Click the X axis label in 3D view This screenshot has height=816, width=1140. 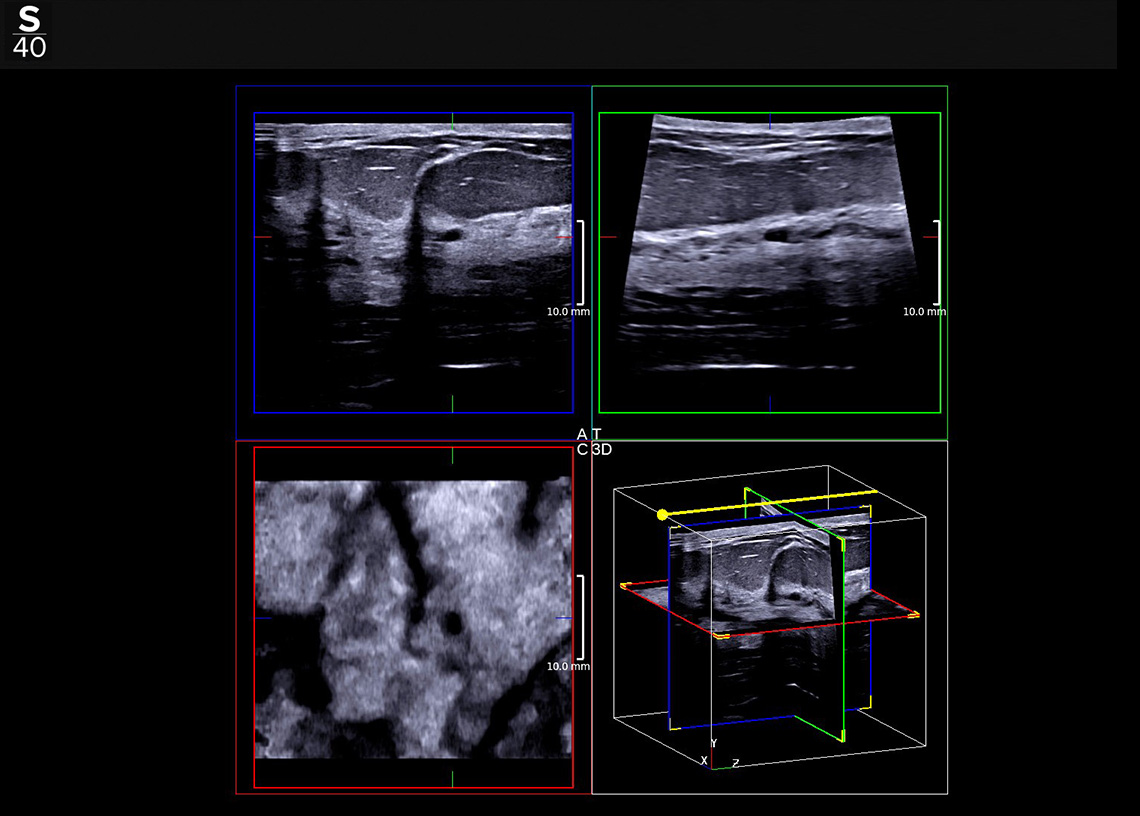[x=704, y=761]
